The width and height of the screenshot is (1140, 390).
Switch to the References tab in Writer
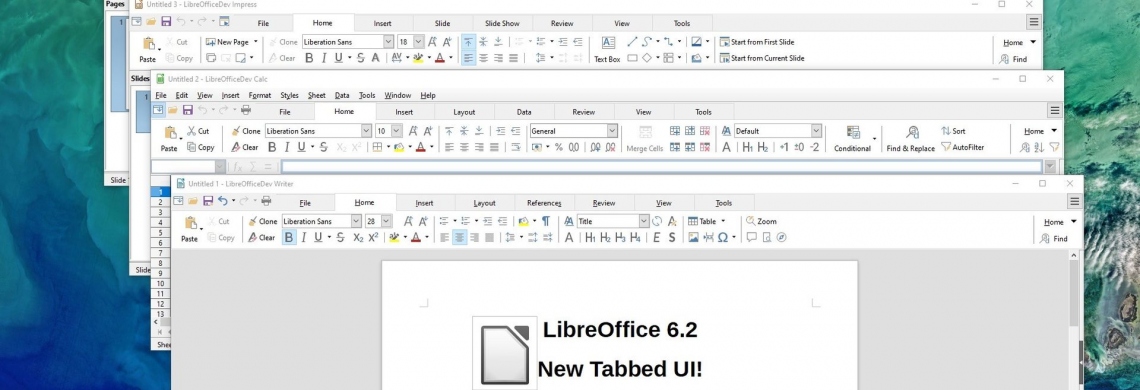click(544, 203)
